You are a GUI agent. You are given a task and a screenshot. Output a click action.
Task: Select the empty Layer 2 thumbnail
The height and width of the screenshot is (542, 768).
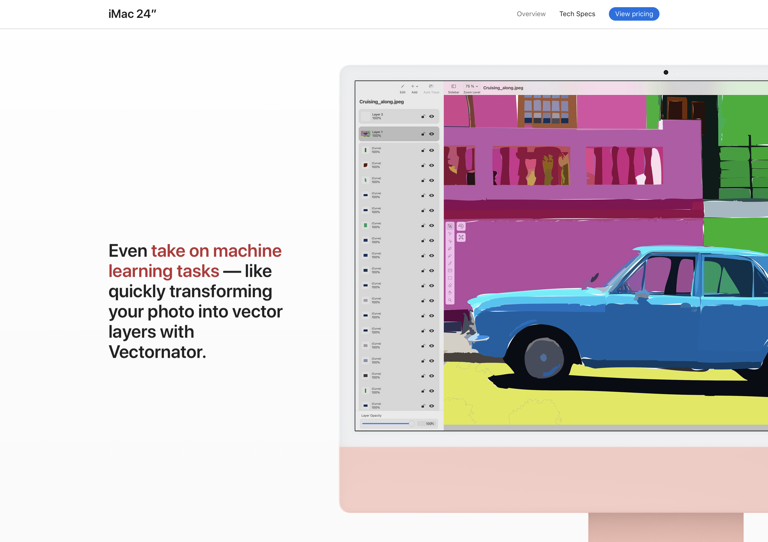click(365, 117)
